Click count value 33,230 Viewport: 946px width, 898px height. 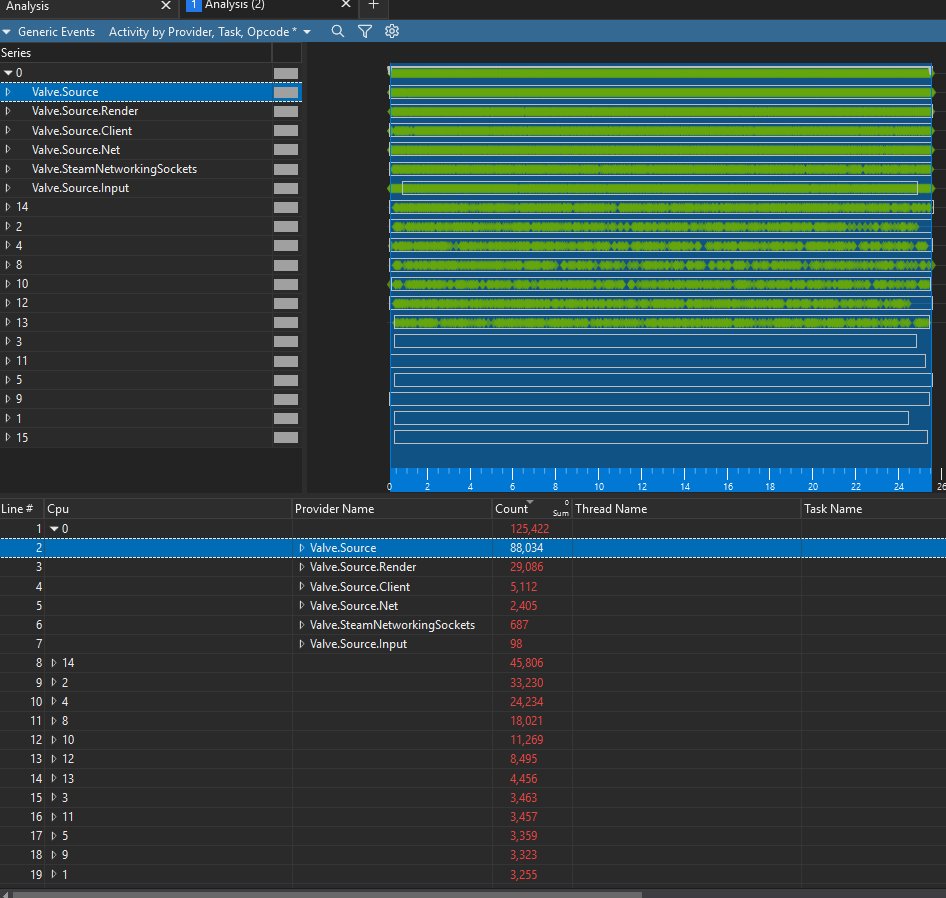click(x=527, y=682)
